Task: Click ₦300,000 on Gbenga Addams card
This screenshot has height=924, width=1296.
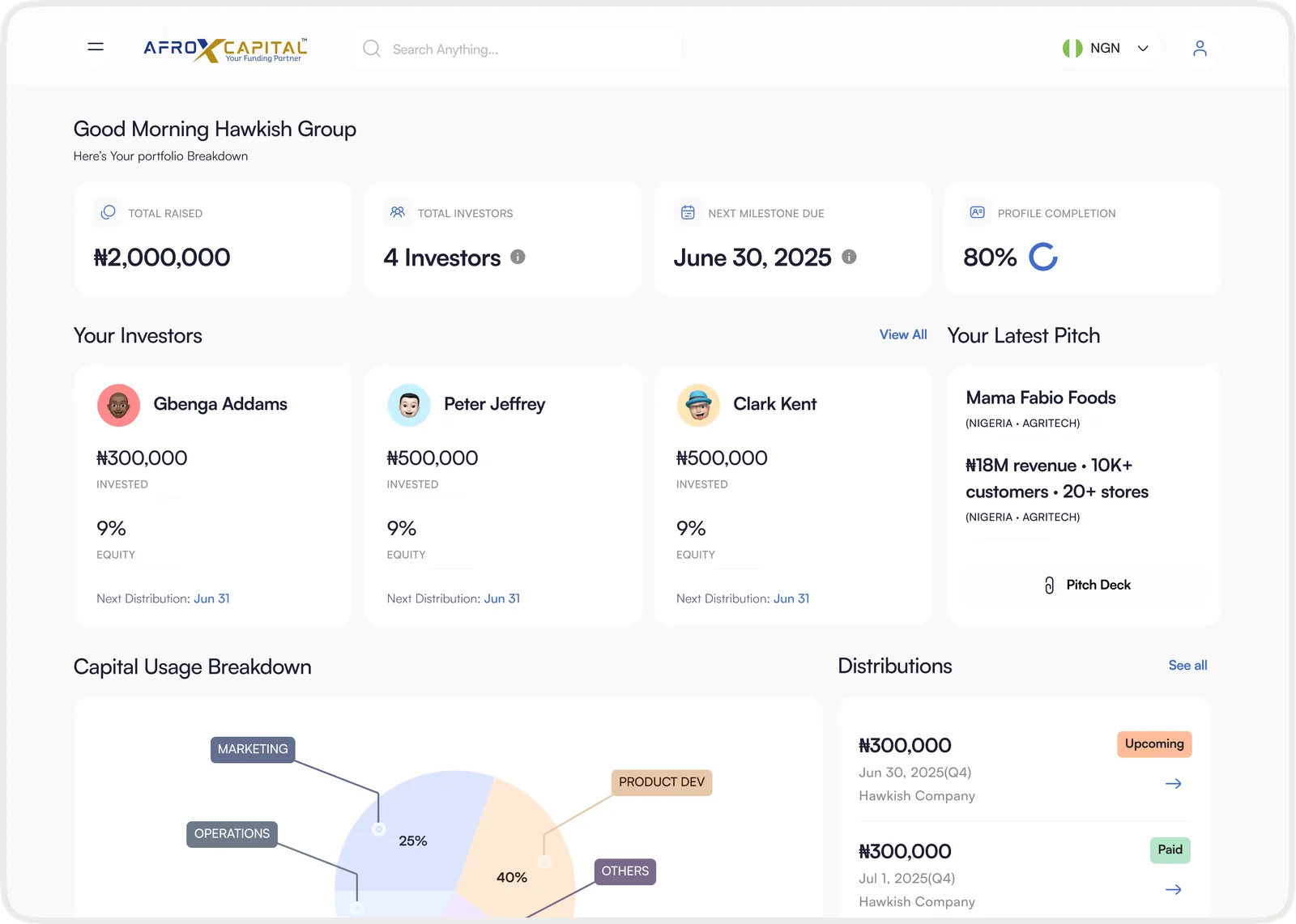Action: [x=142, y=458]
